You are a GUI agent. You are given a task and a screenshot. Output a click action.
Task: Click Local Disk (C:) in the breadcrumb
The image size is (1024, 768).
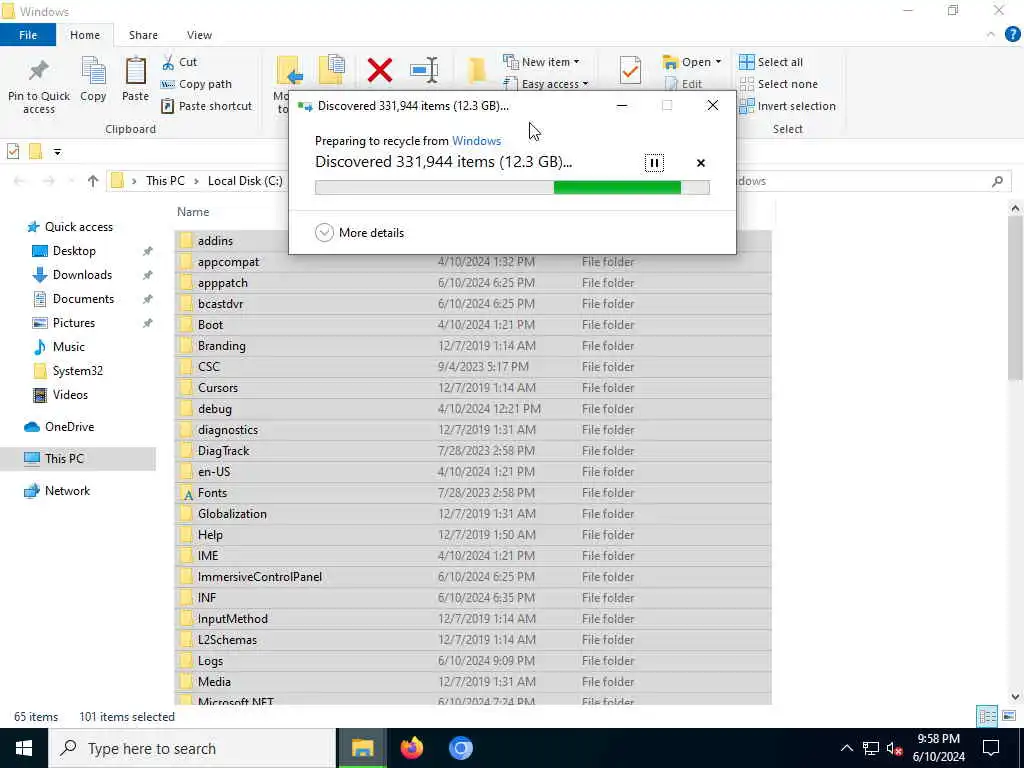coord(245,181)
